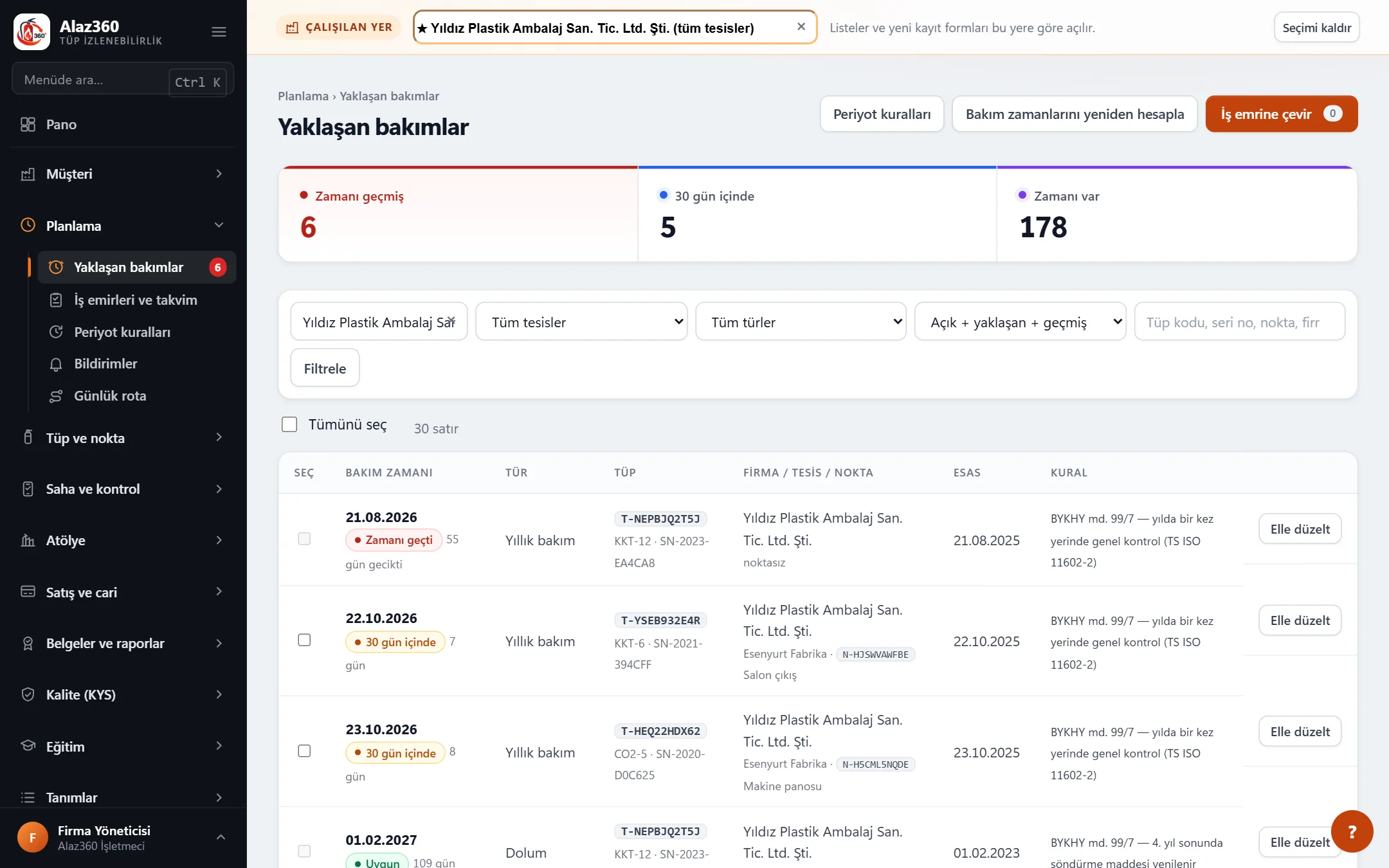Screen dimensions: 1389x868
Task: Click the Günlük rota route icon
Action: click(56, 396)
